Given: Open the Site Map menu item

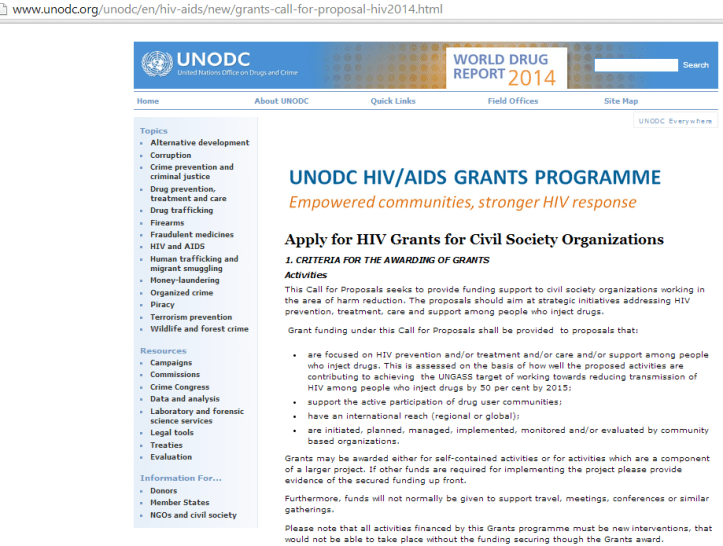Looking at the screenshot, I should pyautogui.click(x=621, y=101).
